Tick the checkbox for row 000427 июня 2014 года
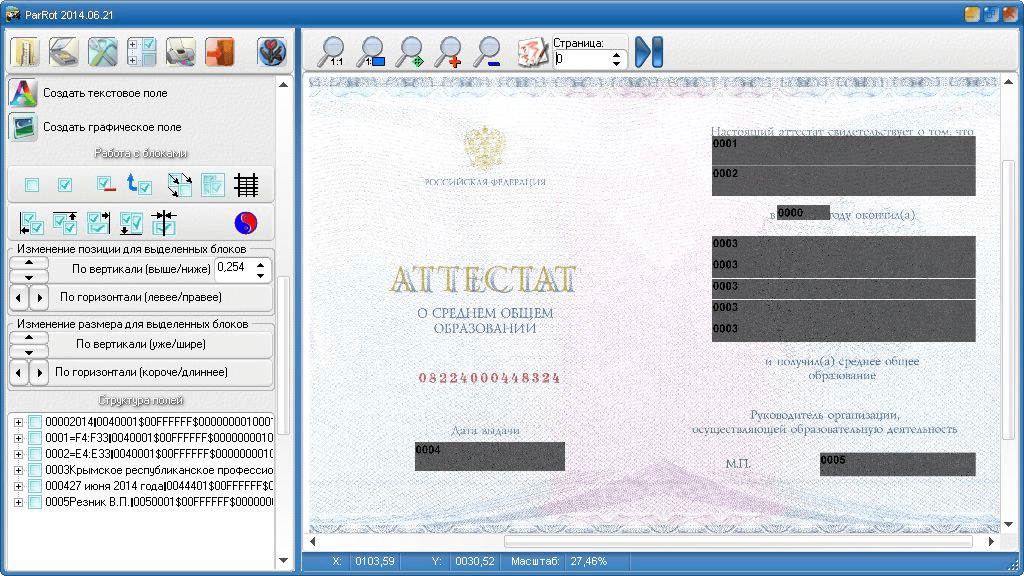Image resolution: width=1024 pixels, height=576 pixels. point(35,487)
